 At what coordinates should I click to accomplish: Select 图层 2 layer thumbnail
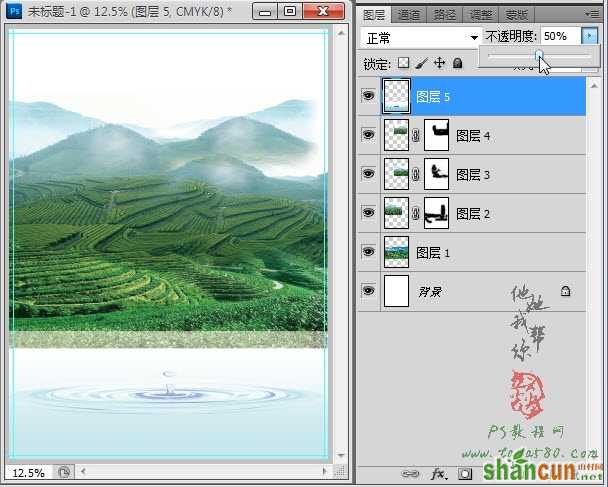[x=396, y=213]
